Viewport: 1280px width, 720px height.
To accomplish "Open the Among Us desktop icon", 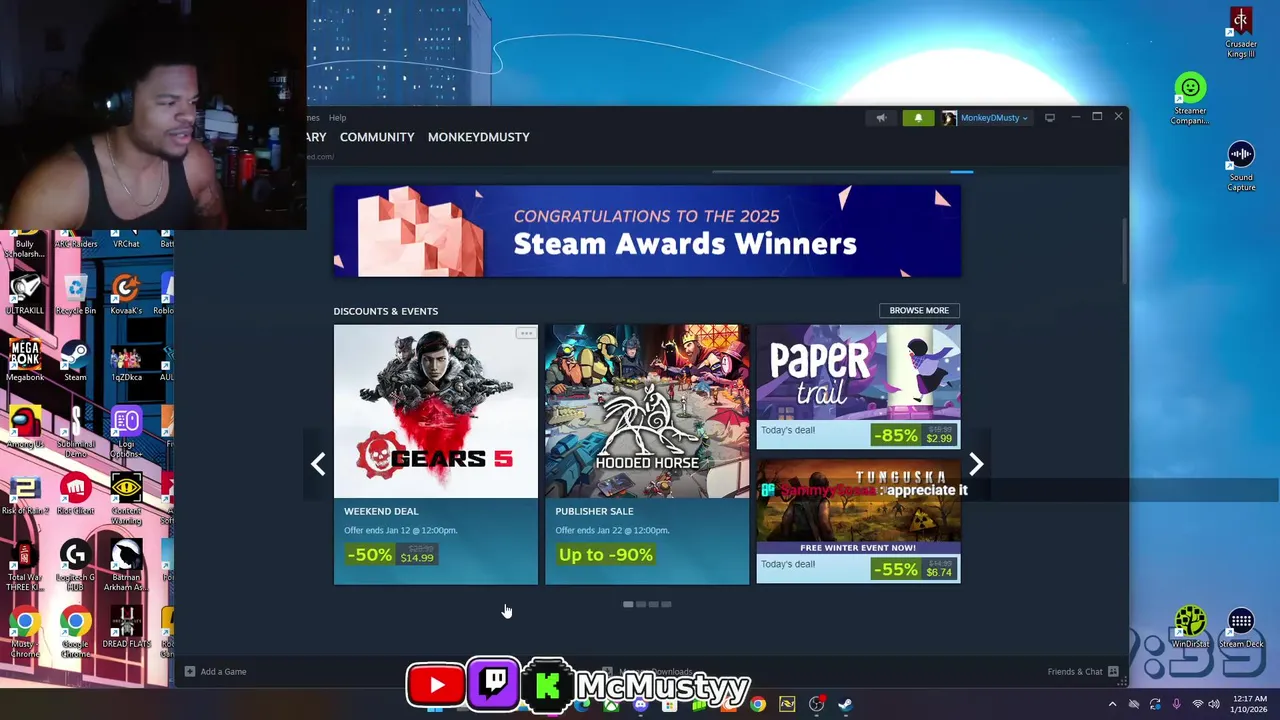I will coord(25,428).
